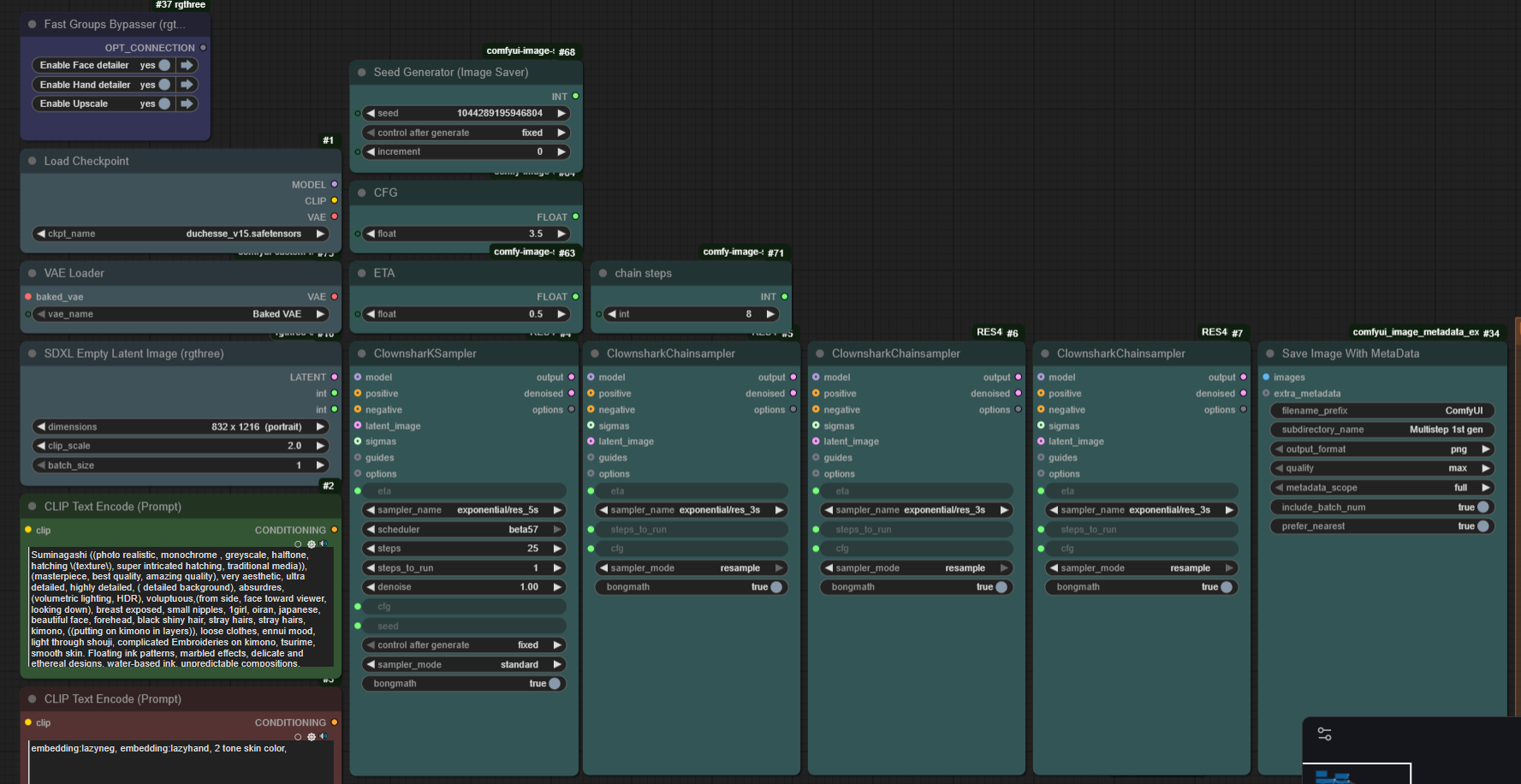Viewport: 1521px width, 784px height.
Task: Click the speaker icon above the lazyneg prompt
Action: 324,737
